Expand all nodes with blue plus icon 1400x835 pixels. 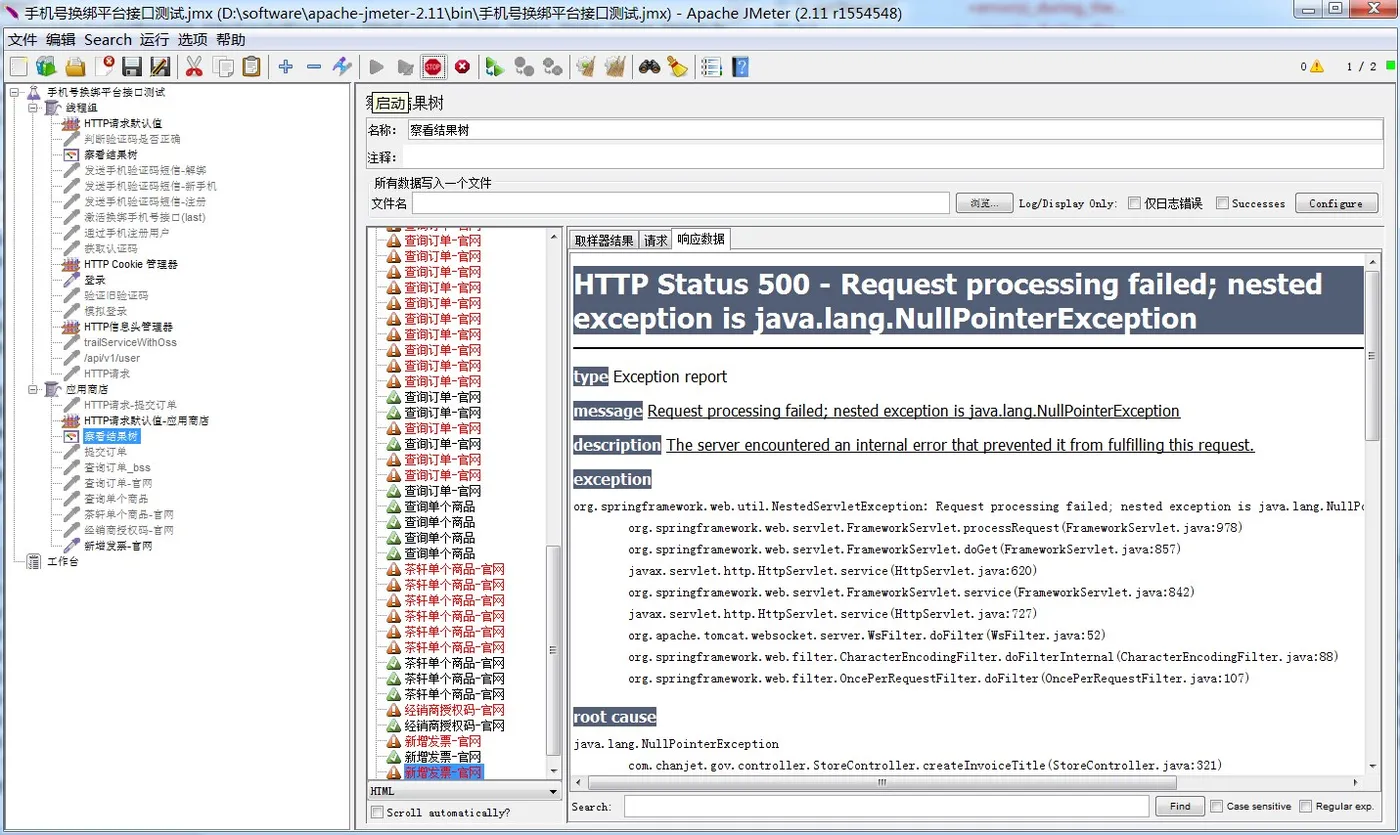(286, 67)
